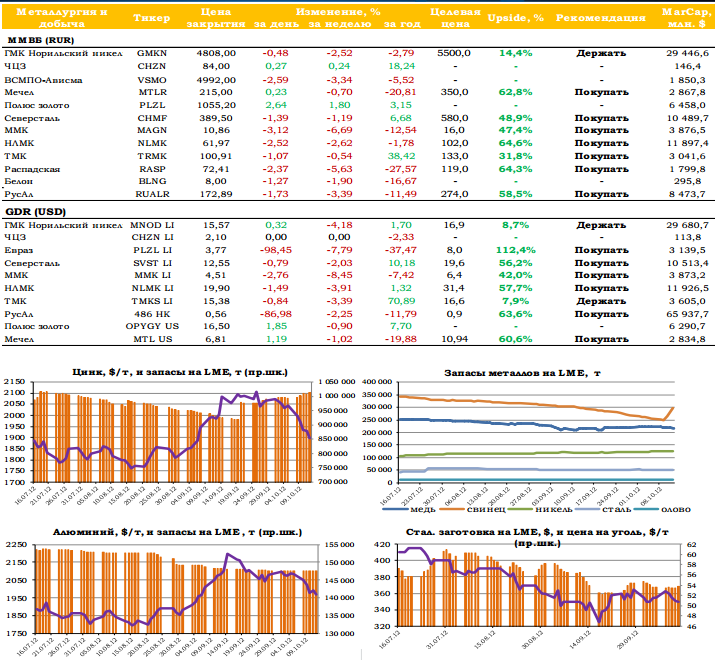Click the 'Тикер' column header
Viewport: 715px width, 660px height.
(x=152, y=18)
